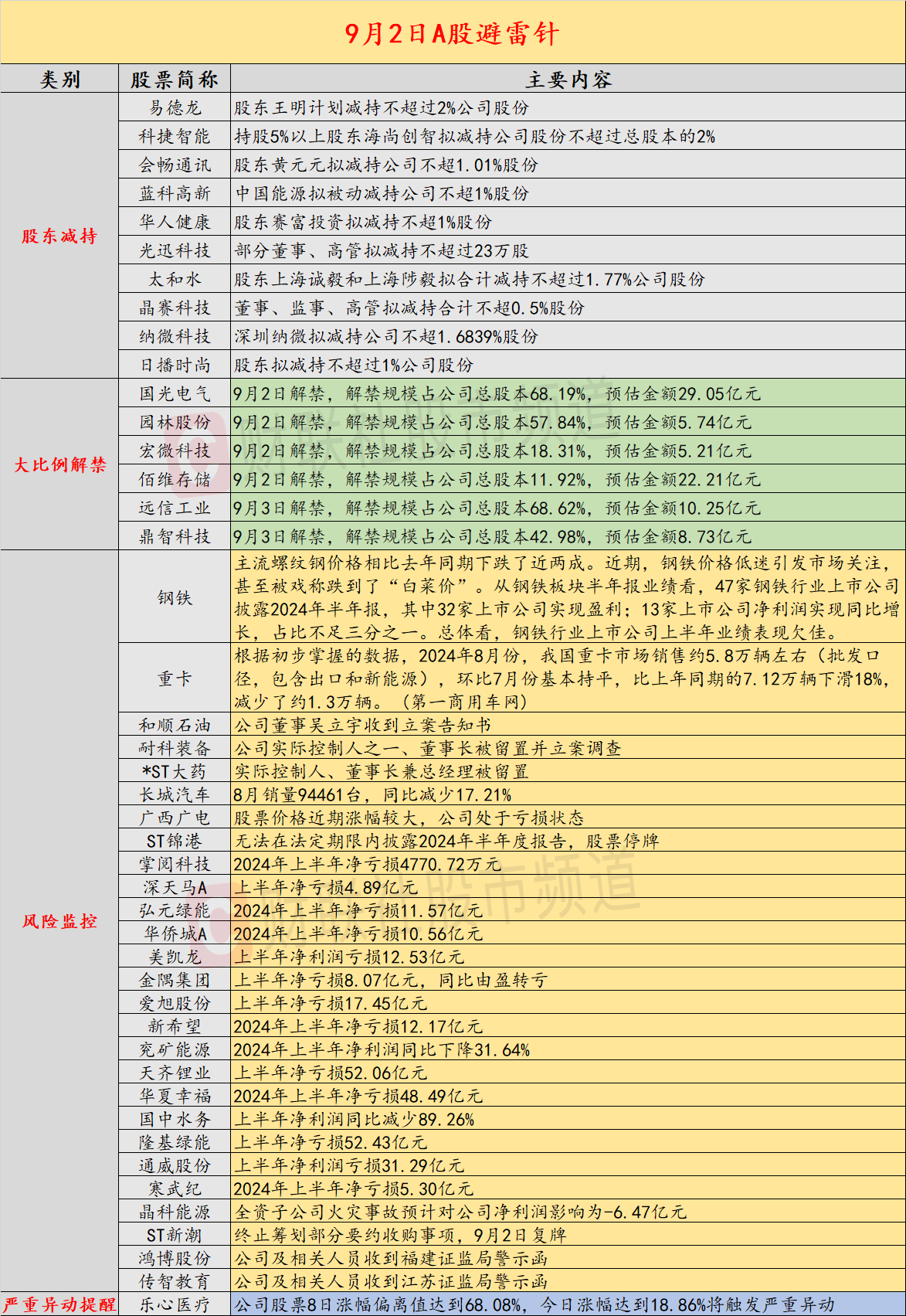Viewport: 906px width, 1316px height.
Task: Select stock name 太和水
Action: [x=175, y=280]
